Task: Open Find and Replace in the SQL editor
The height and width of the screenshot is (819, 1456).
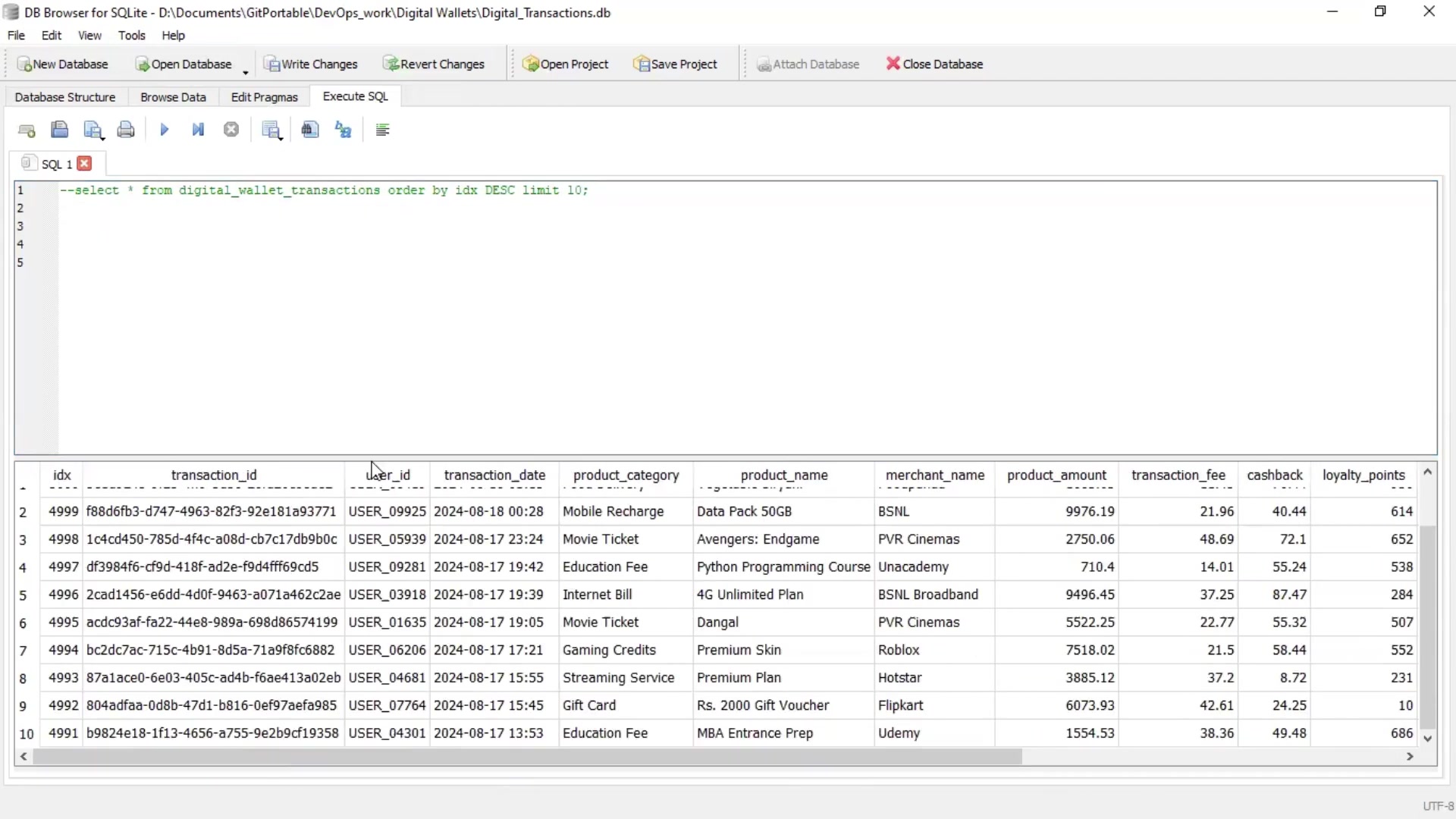Action: coord(343,130)
